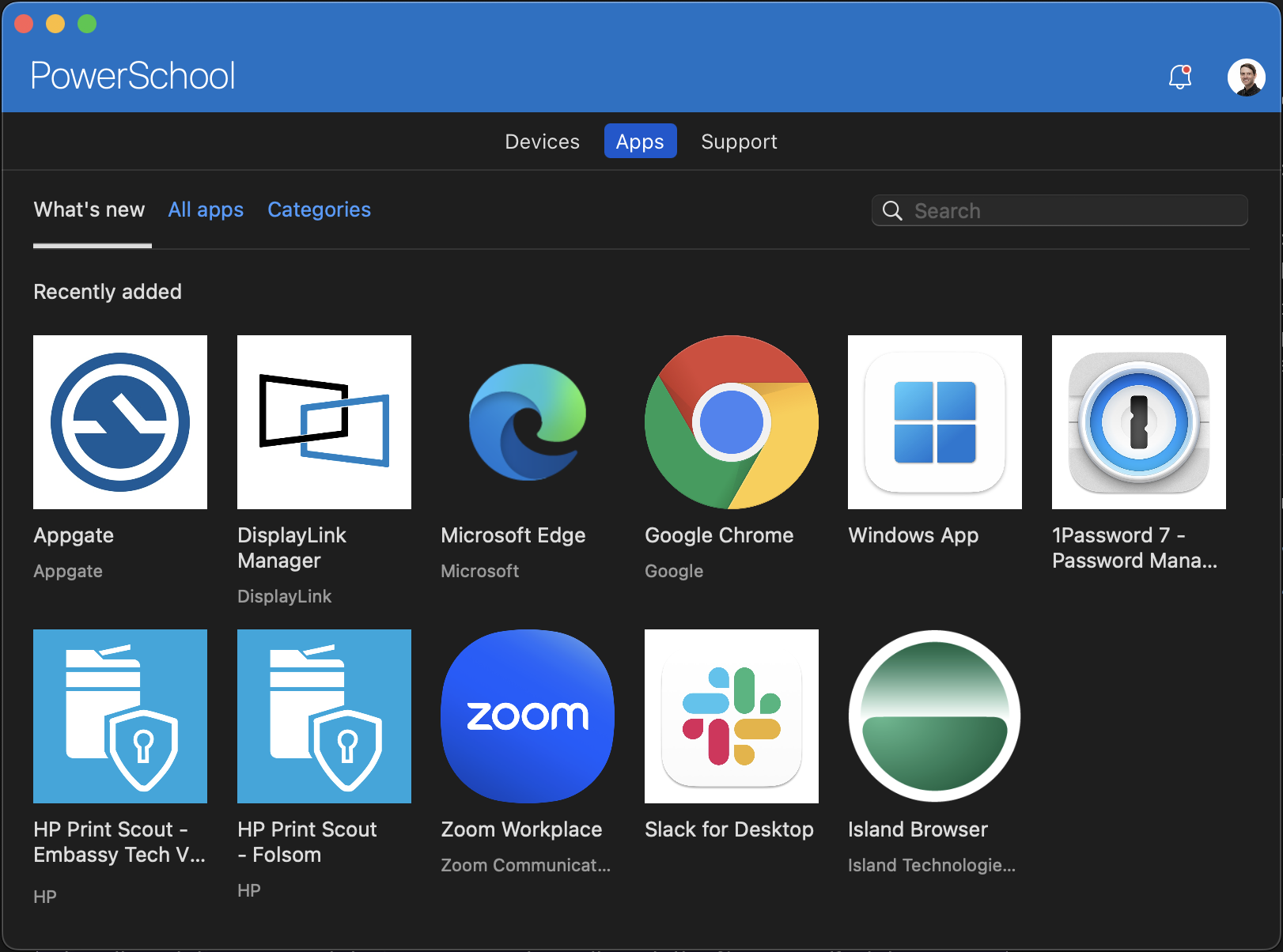The width and height of the screenshot is (1283, 952).
Task: Click the Zoom Workplace title
Action: click(x=521, y=829)
